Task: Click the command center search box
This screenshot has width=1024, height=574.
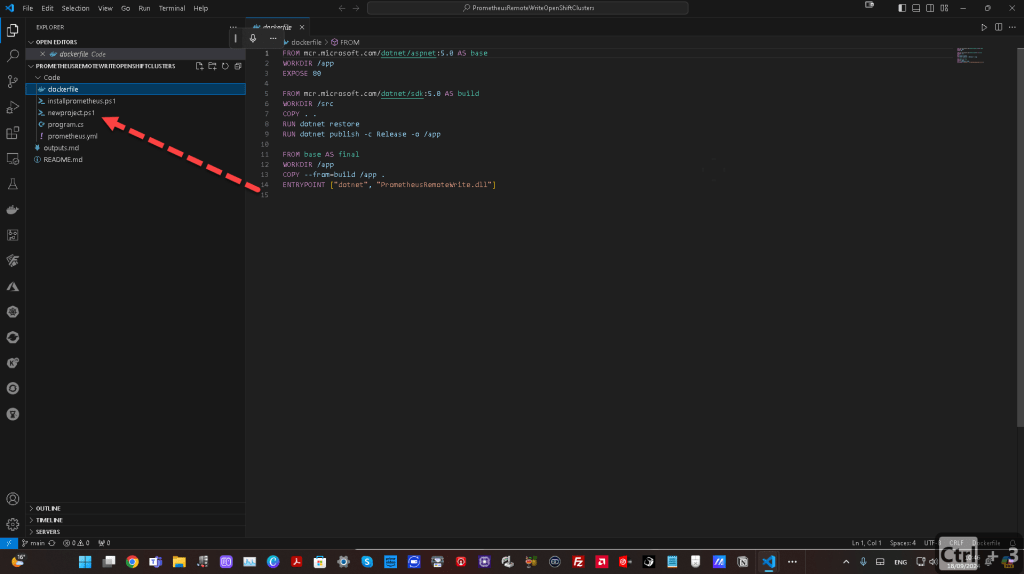Action: point(528,8)
